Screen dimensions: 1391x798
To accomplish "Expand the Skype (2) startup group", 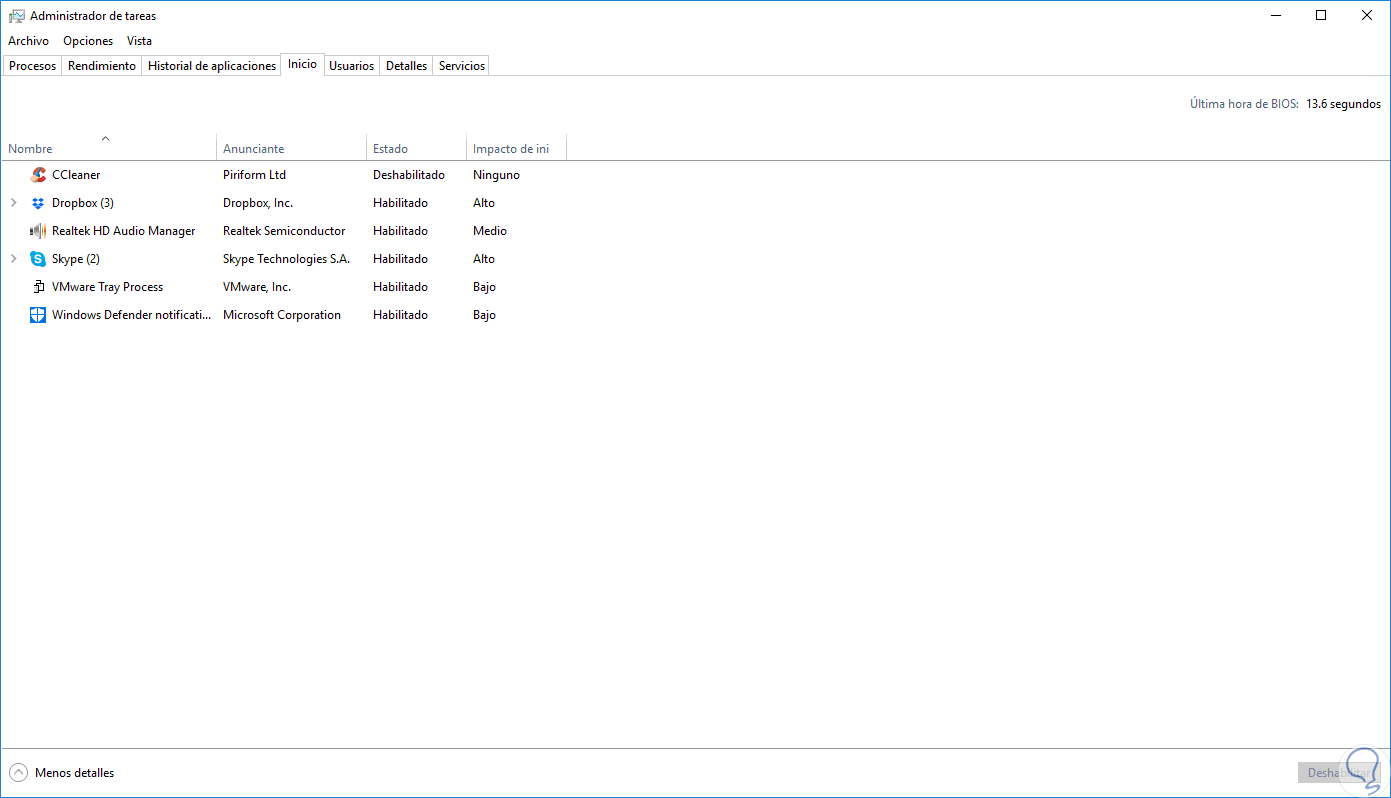I will pyautogui.click(x=14, y=259).
